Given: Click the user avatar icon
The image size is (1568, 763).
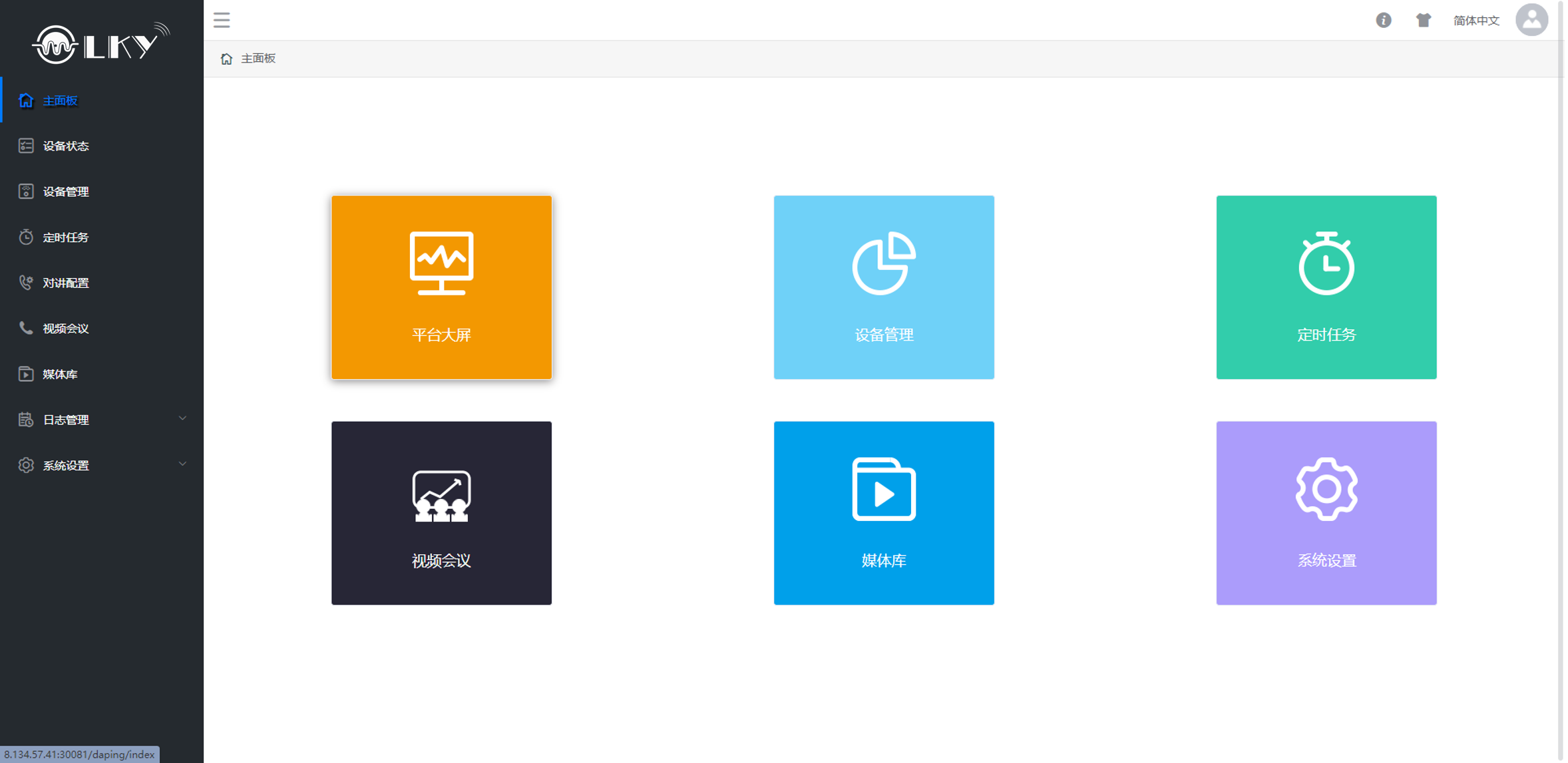Looking at the screenshot, I should [x=1531, y=20].
